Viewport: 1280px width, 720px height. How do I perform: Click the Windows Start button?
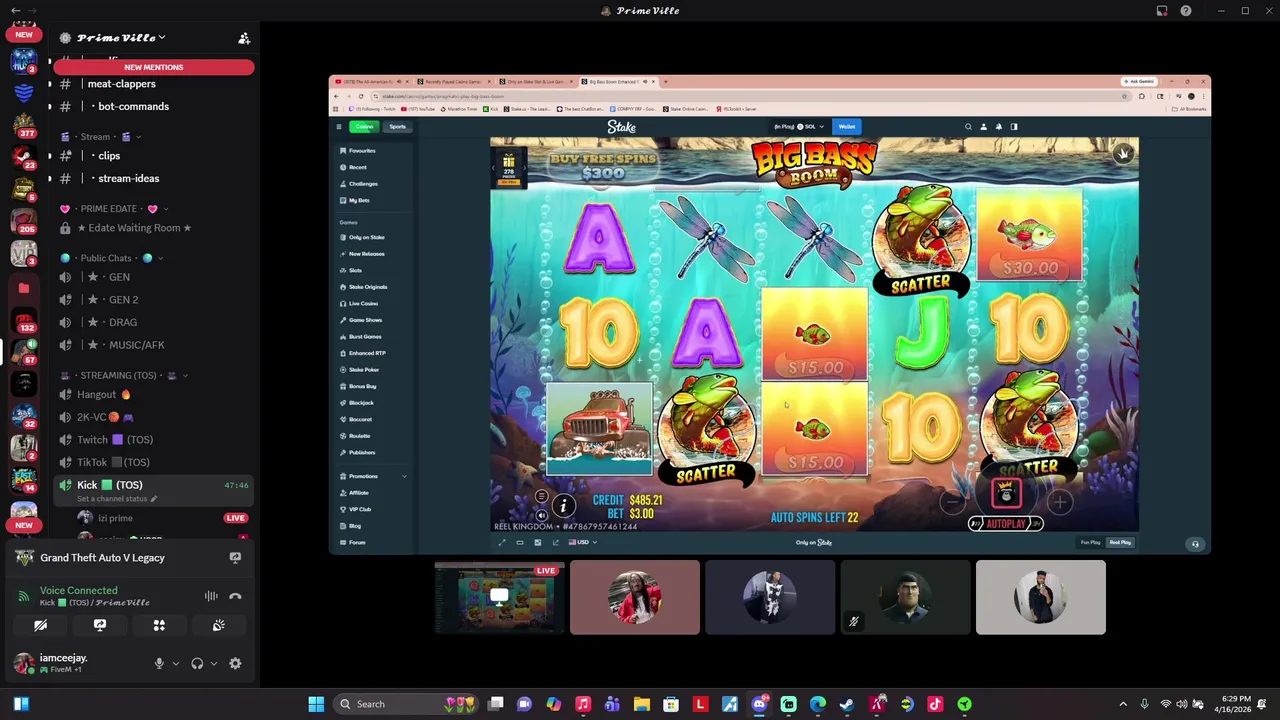click(316, 704)
